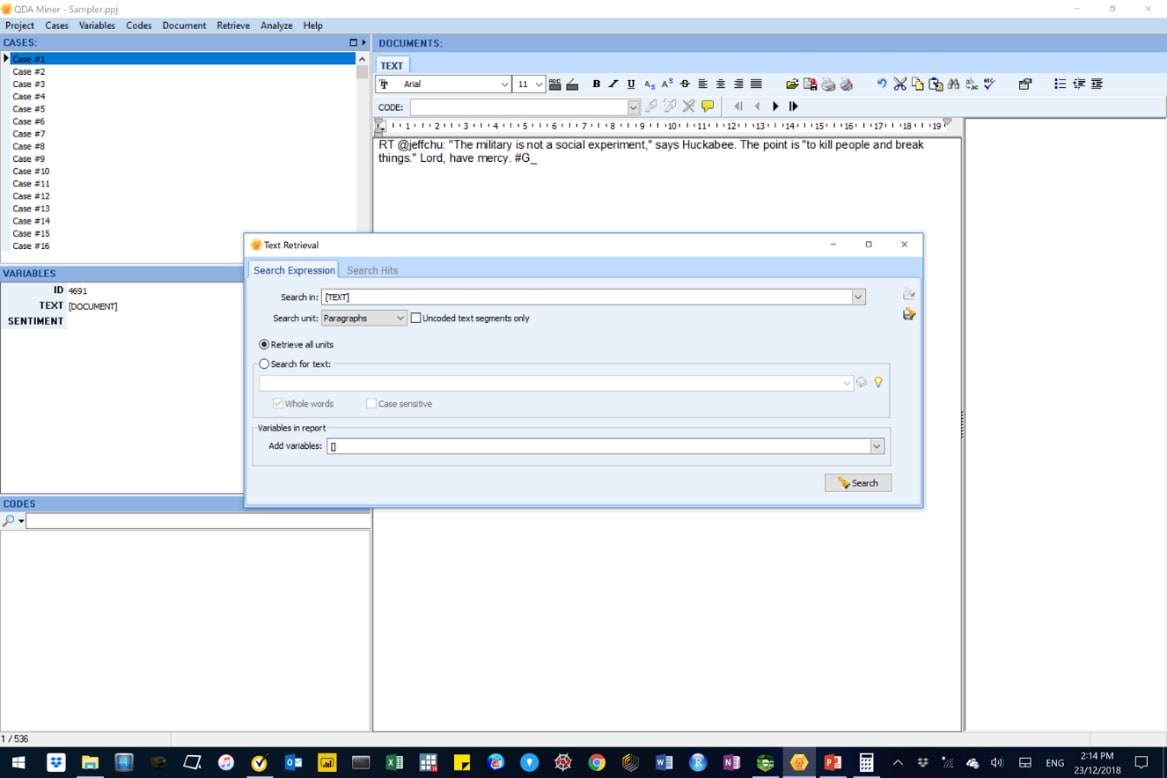This screenshot has height=778, width=1167.
Task: Click the underline formatting icon
Action: point(631,84)
